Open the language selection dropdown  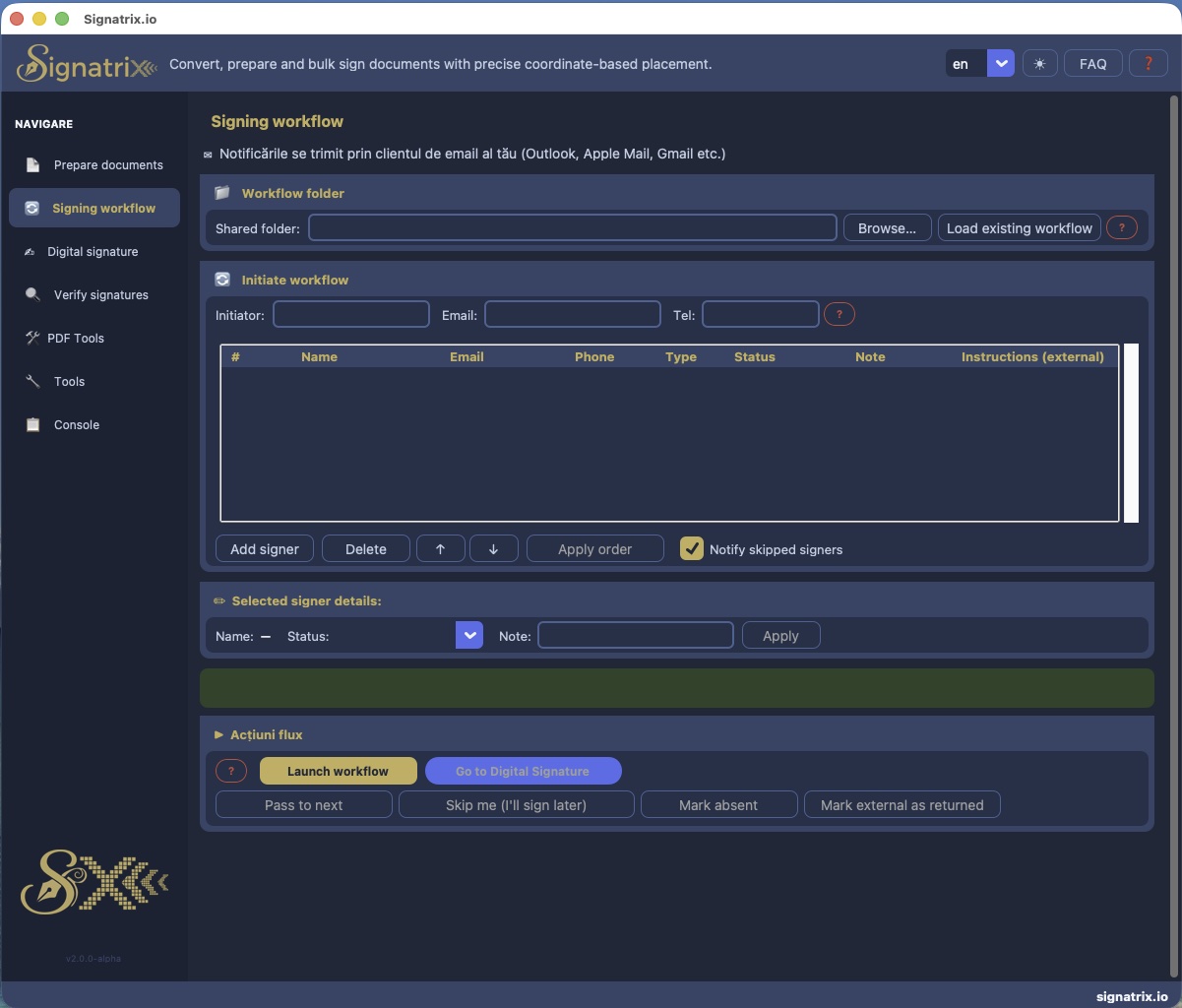1001,62
